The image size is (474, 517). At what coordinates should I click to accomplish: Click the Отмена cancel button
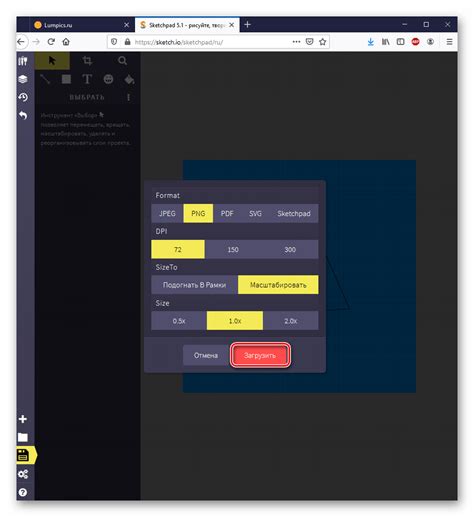pyautogui.click(x=206, y=355)
